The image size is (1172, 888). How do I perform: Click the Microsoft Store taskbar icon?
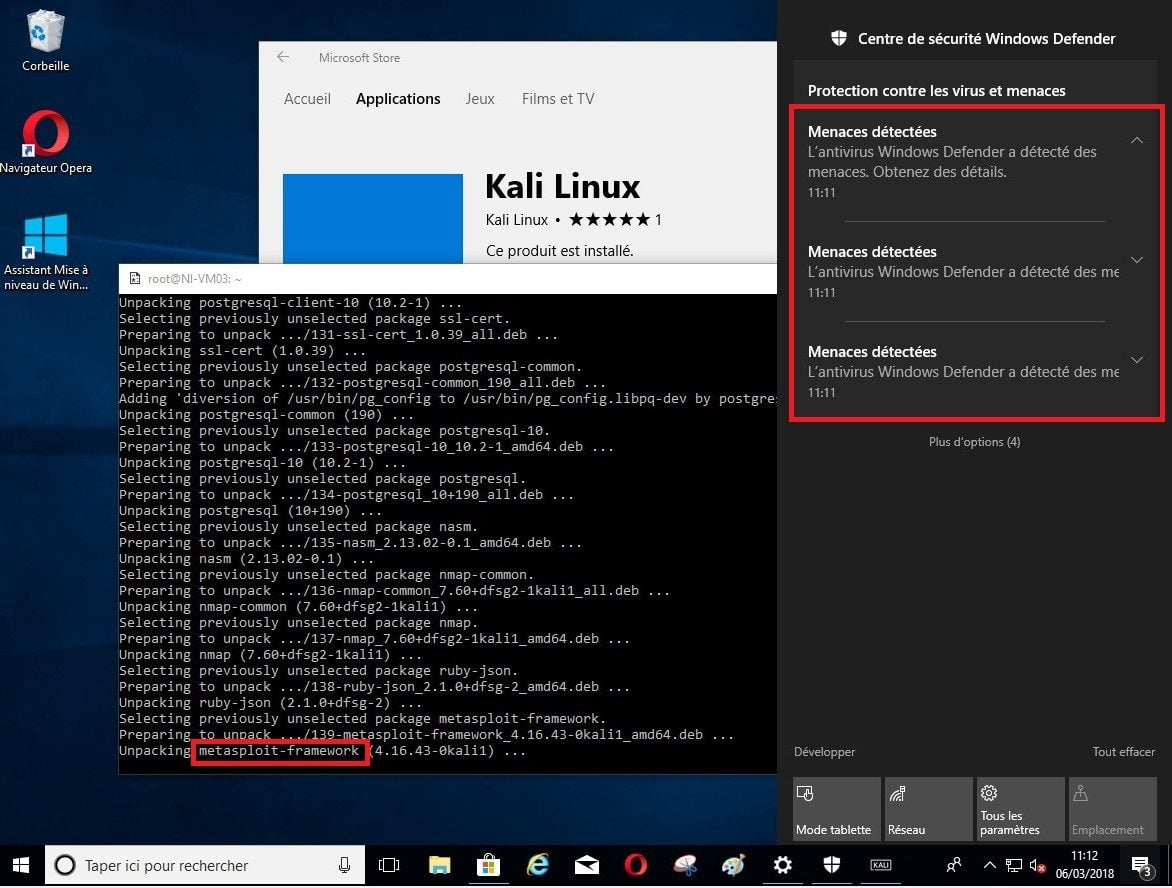pos(489,865)
